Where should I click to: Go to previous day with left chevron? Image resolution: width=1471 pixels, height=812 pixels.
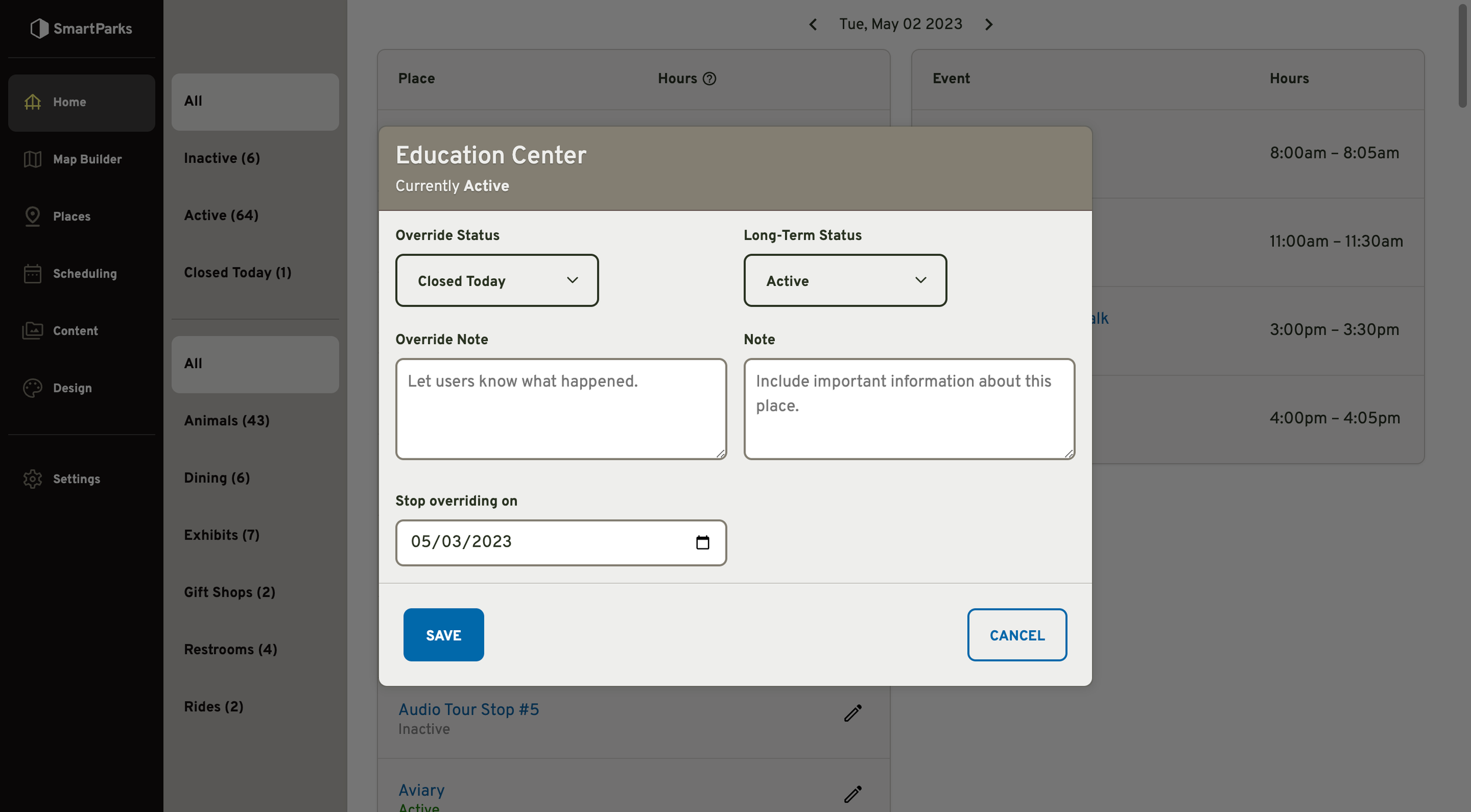click(x=813, y=24)
